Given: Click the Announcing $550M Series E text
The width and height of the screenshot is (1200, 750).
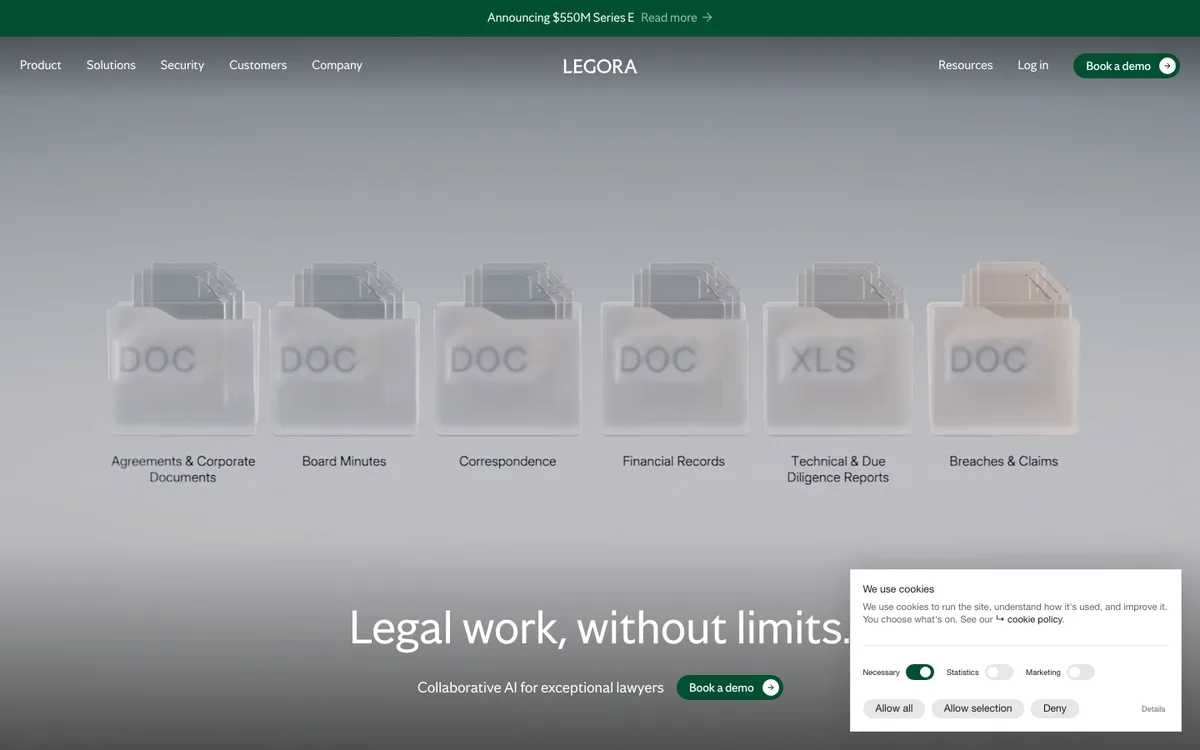Looking at the screenshot, I should coord(561,18).
